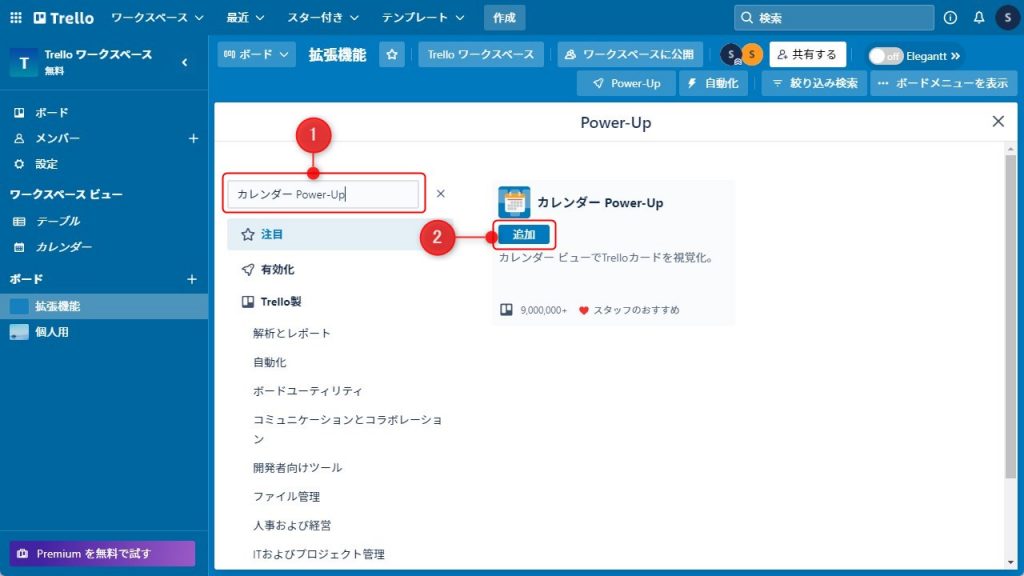Screen dimensions: 1024x576
Task: Select the 注目 category
Action: tap(340, 234)
